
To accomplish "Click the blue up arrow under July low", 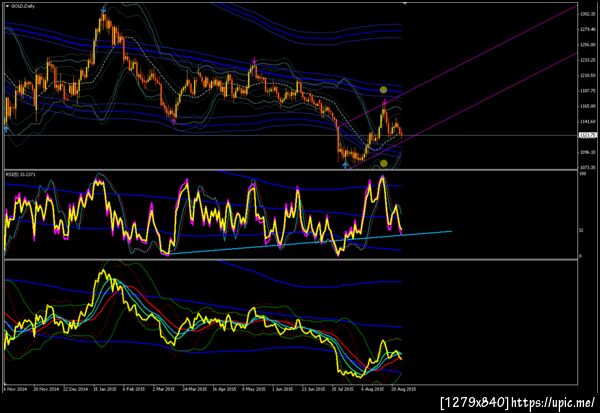I will pyautogui.click(x=346, y=165).
